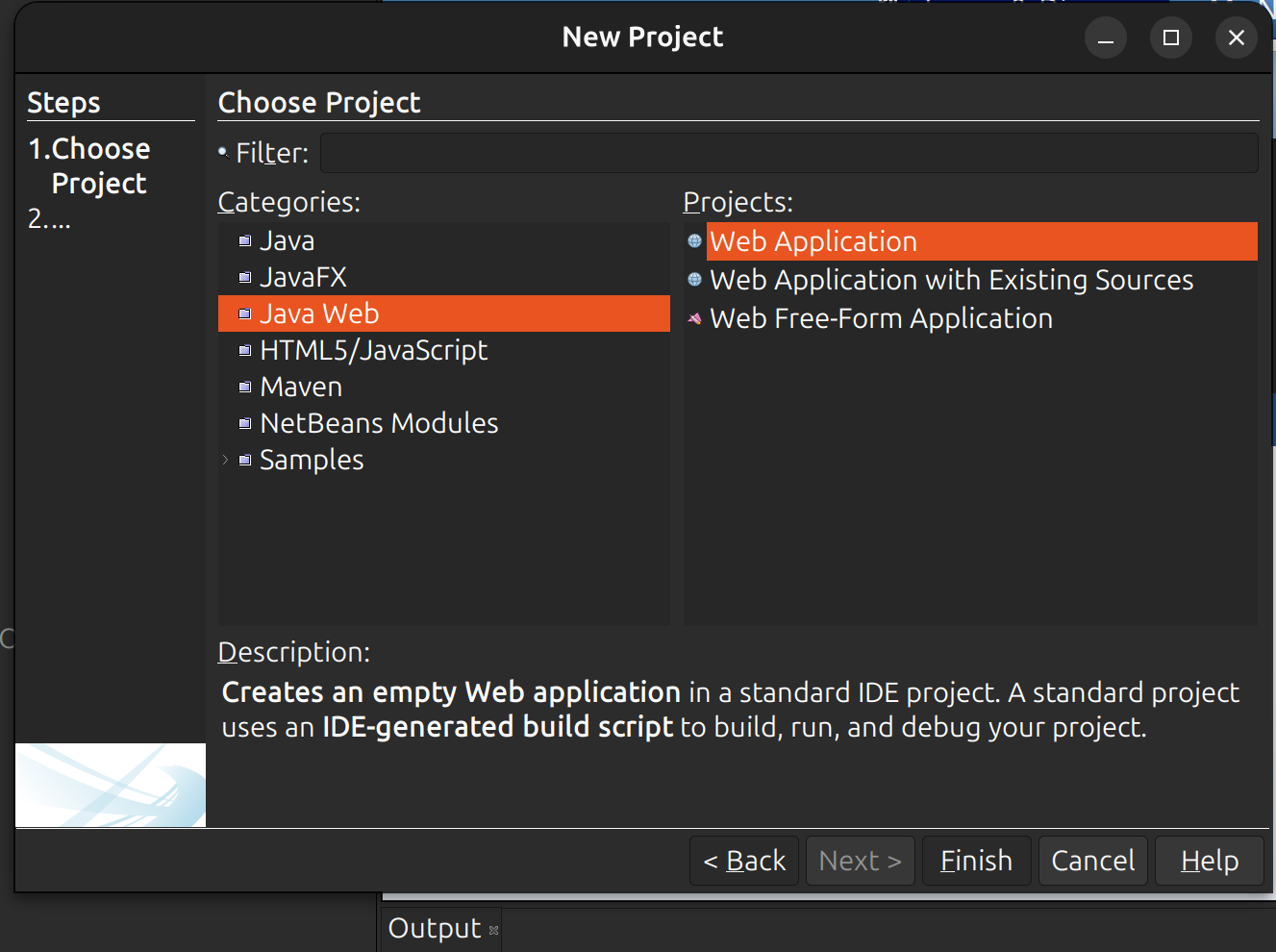The image size is (1276, 952).
Task: Click step 1 Choose Project in Steps panel
Action: click(89, 165)
